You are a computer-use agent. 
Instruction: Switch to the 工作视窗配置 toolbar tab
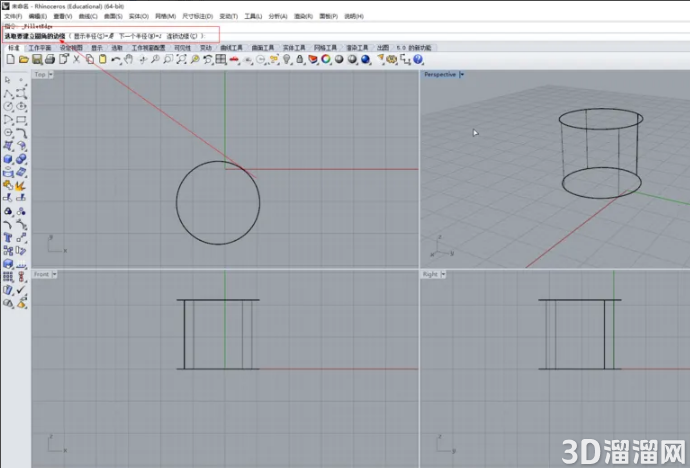(148, 48)
